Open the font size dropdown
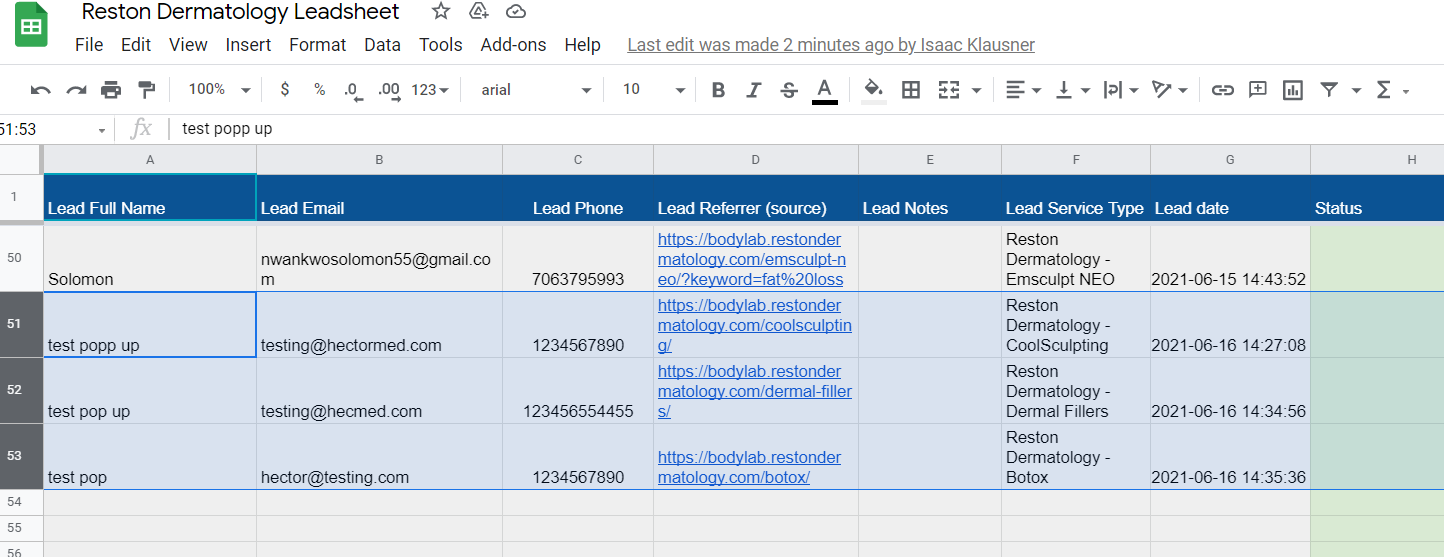This screenshot has height=557, width=1444. pos(654,90)
